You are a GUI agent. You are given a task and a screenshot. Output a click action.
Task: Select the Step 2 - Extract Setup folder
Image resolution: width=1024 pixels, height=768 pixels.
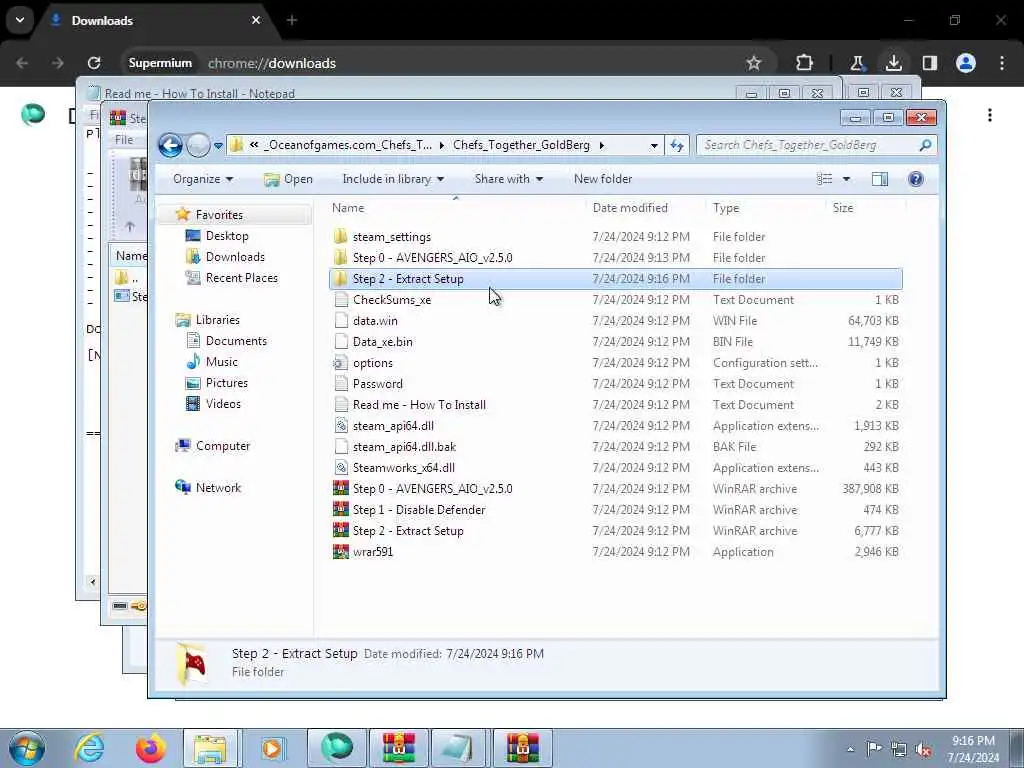(x=615, y=279)
